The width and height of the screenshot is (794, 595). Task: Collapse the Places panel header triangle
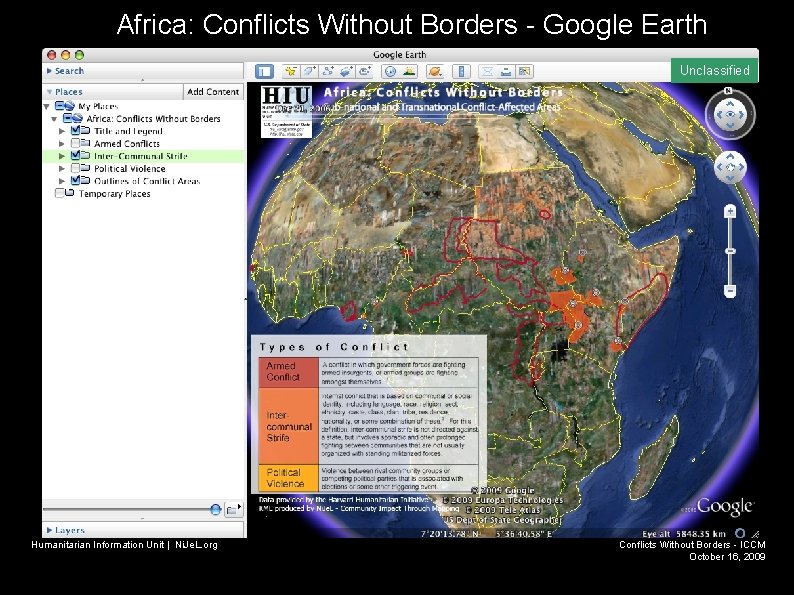point(50,92)
